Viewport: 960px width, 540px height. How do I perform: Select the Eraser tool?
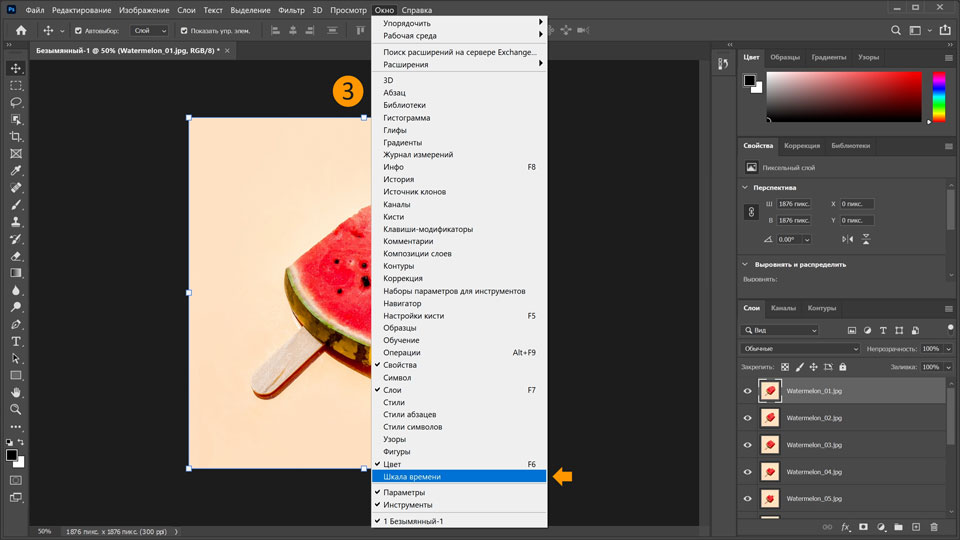point(16,257)
